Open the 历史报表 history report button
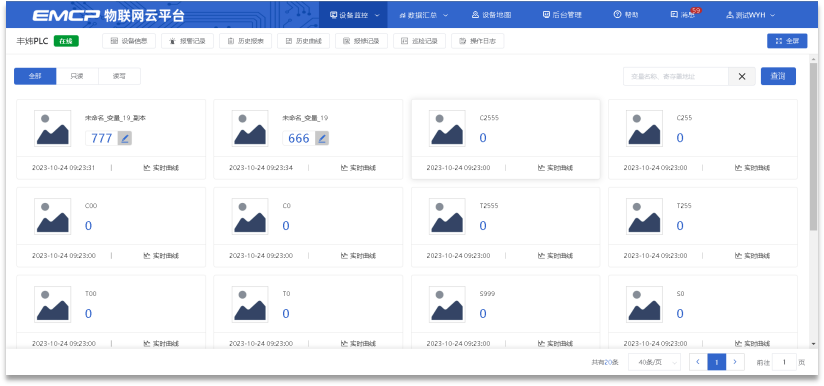The height and width of the screenshot is (386, 824). click(245, 41)
